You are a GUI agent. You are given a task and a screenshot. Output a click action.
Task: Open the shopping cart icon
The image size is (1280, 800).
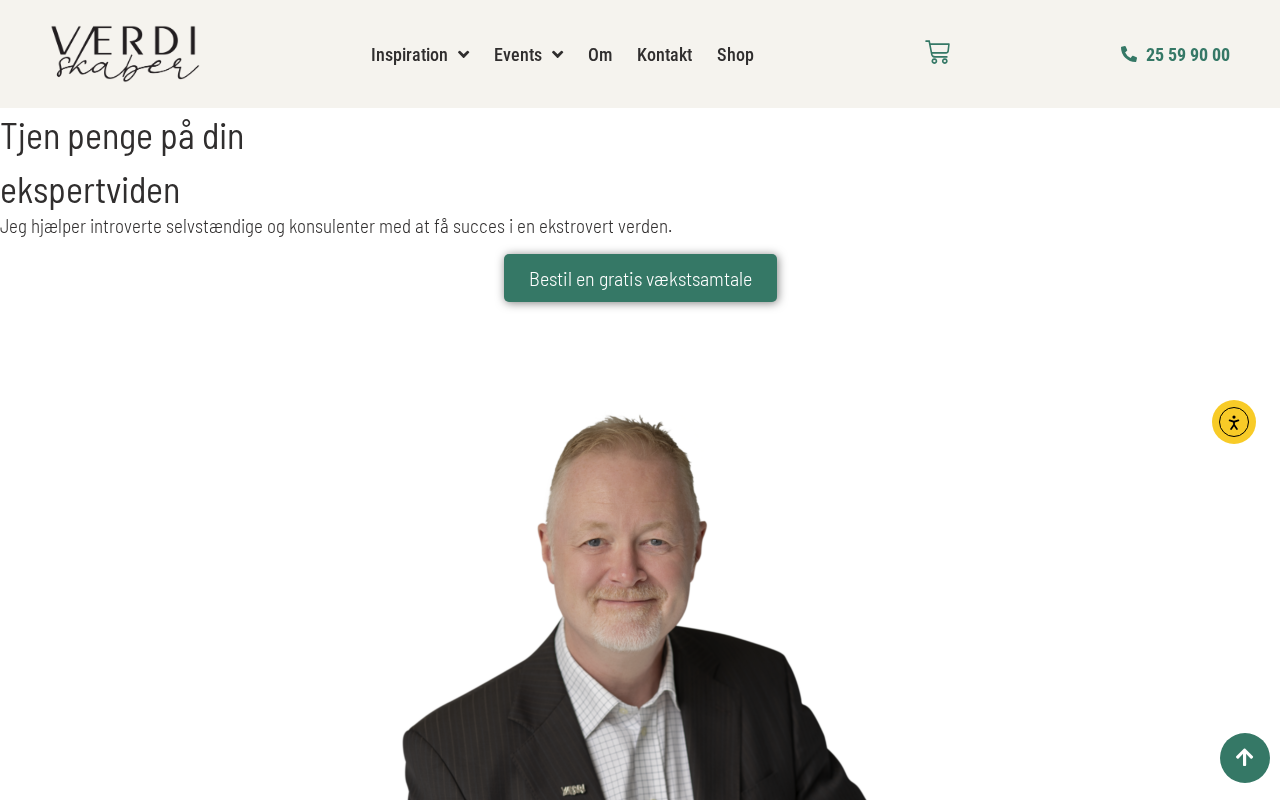coord(937,52)
